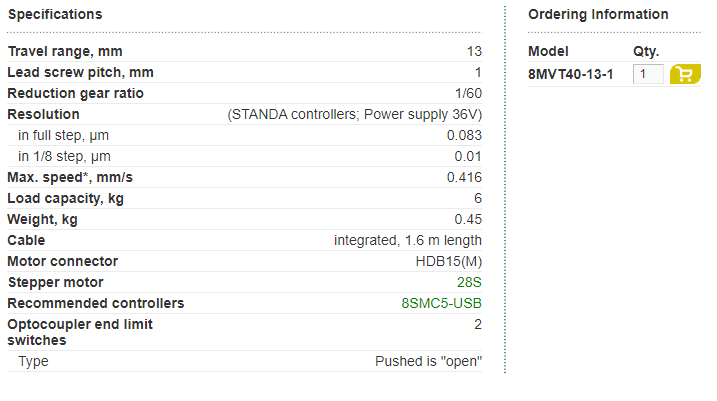Viewport: 717px width, 401px height.
Task: Click the HDB15(M) motor connector value
Action: click(449, 262)
